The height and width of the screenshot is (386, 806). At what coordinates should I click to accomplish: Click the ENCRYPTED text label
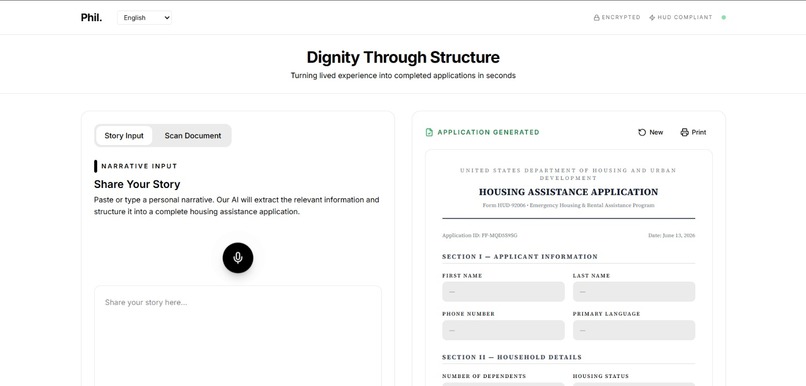[621, 17]
